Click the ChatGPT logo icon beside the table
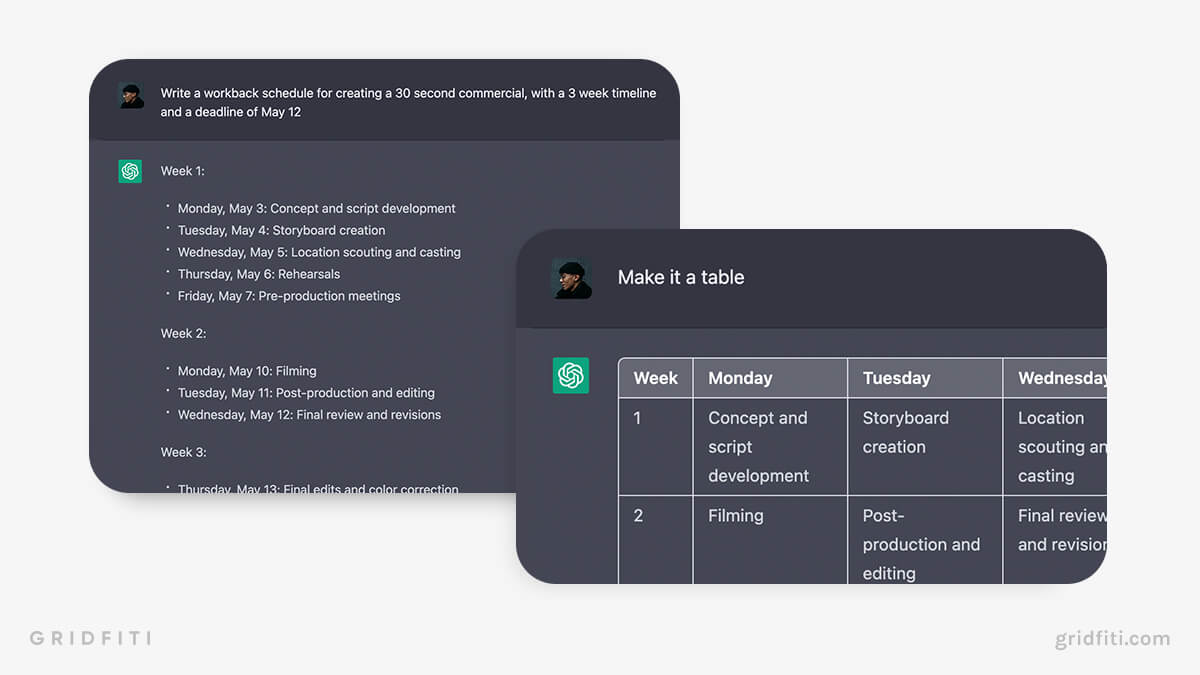1200x675 pixels. point(571,375)
